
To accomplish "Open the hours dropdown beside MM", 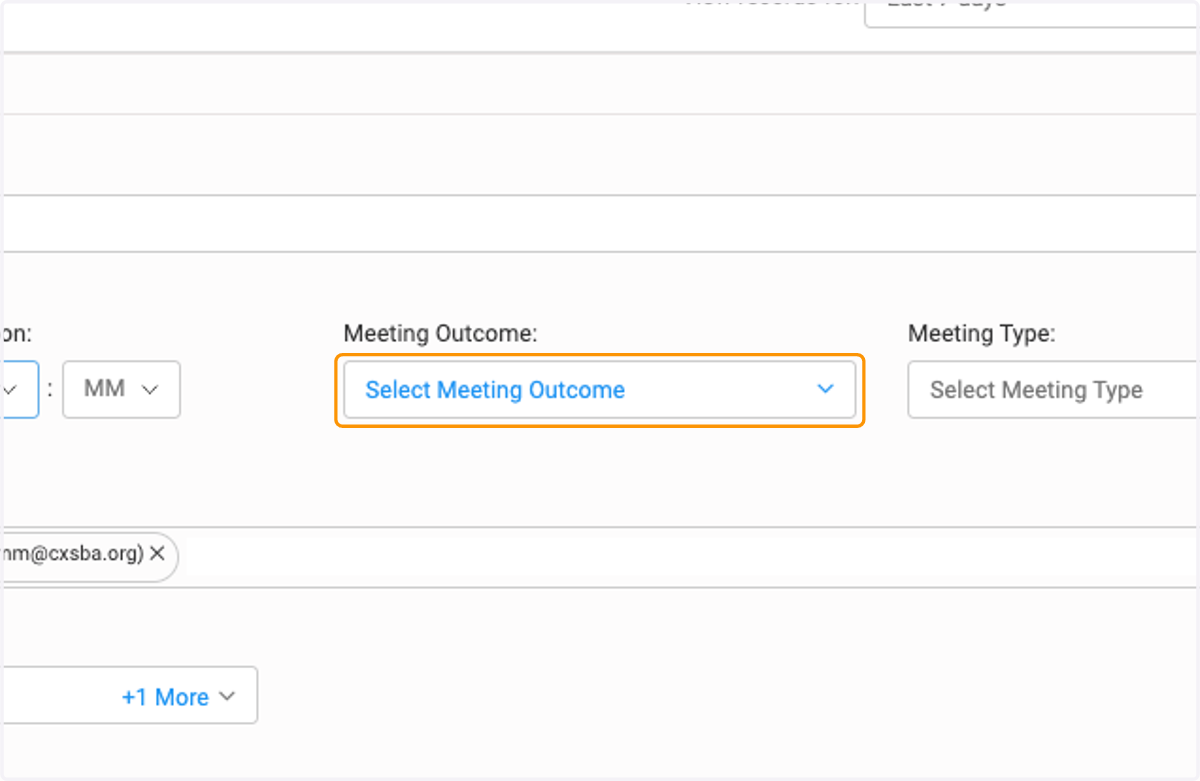I will [19, 389].
